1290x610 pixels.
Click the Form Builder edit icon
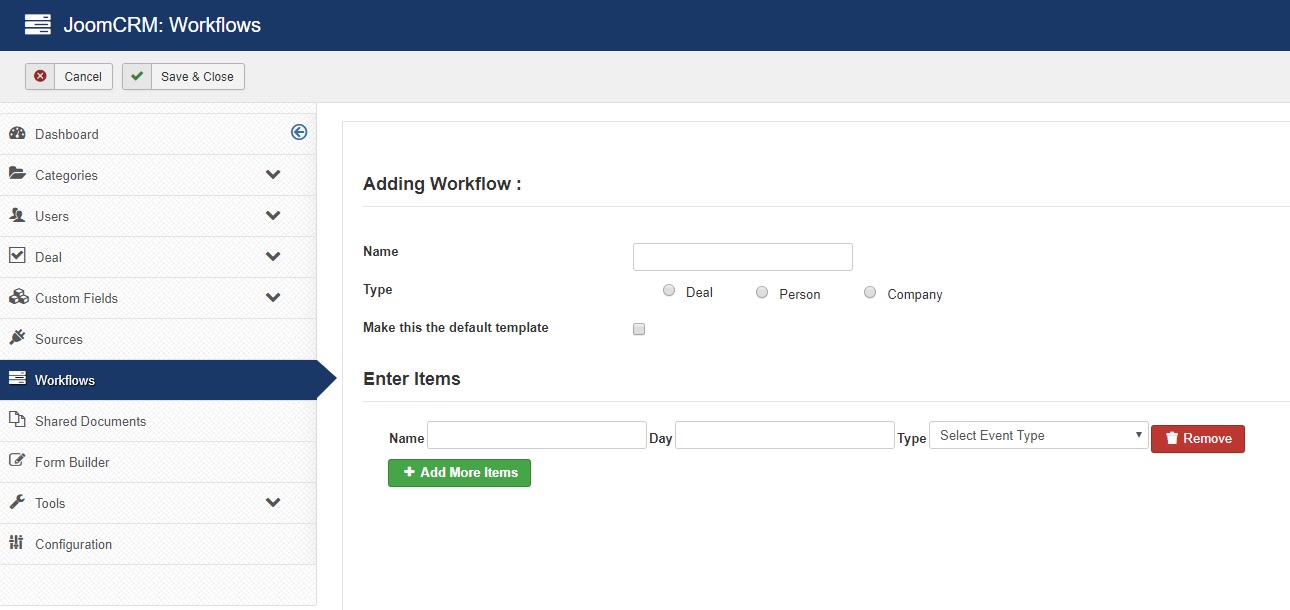click(17, 461)
